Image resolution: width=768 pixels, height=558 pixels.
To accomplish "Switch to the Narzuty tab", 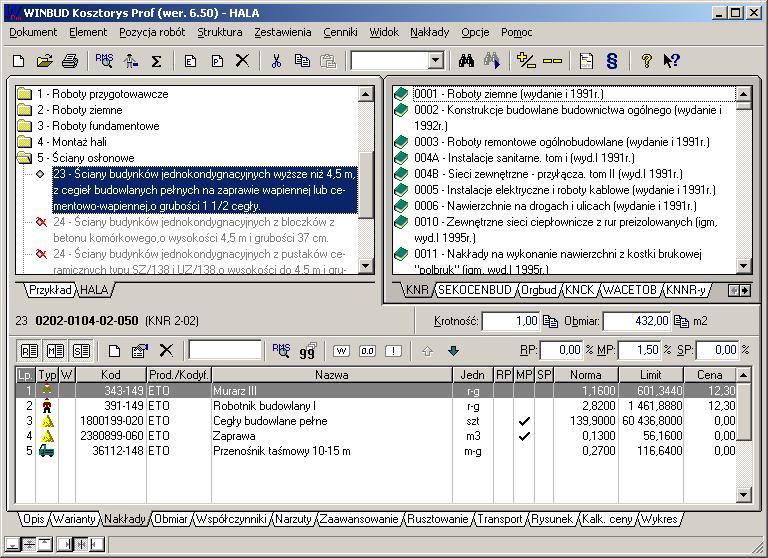I will pyautogui.click(x=293, y=519).
